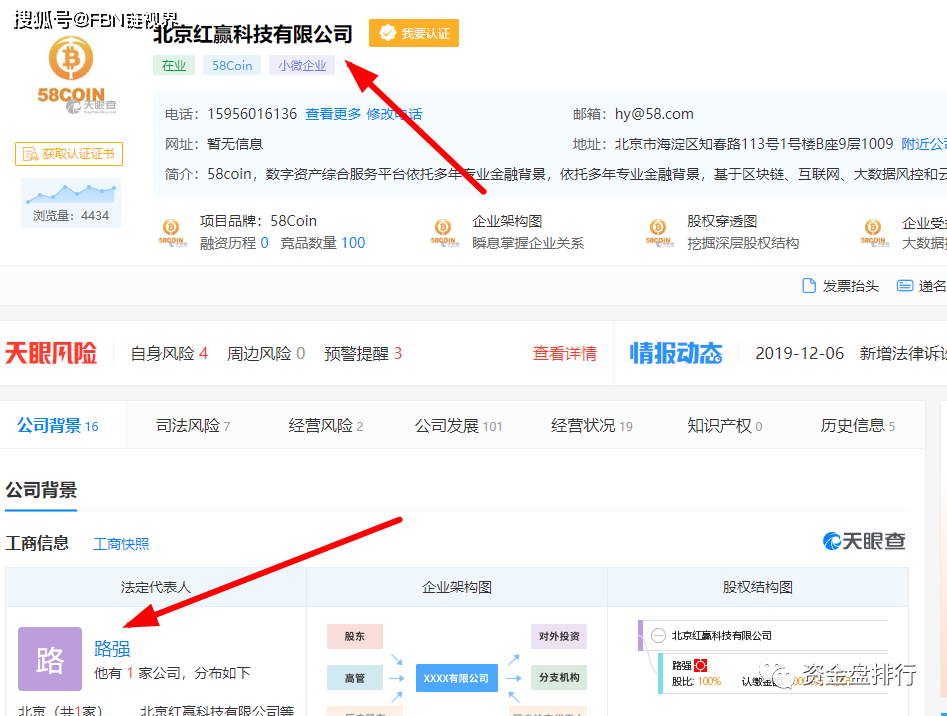Click the 天眼风险 heading

[51, 353]
